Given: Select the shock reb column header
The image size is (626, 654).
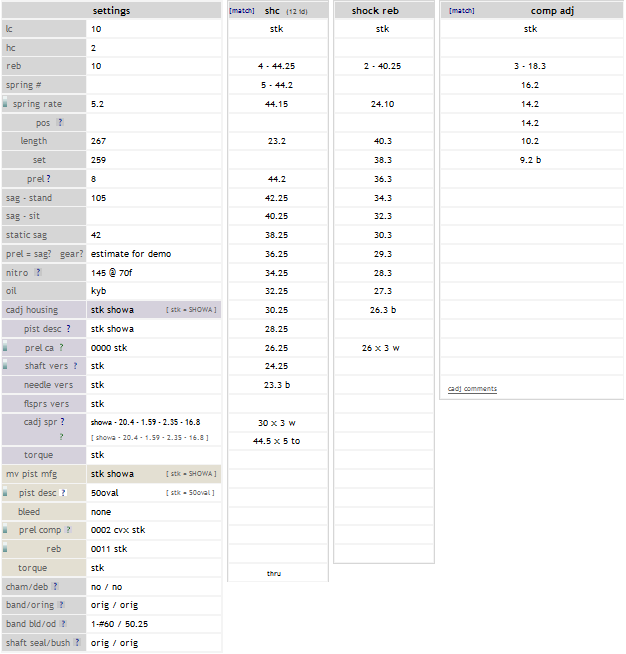Looking at the screenshot, I should click(383, 10).
